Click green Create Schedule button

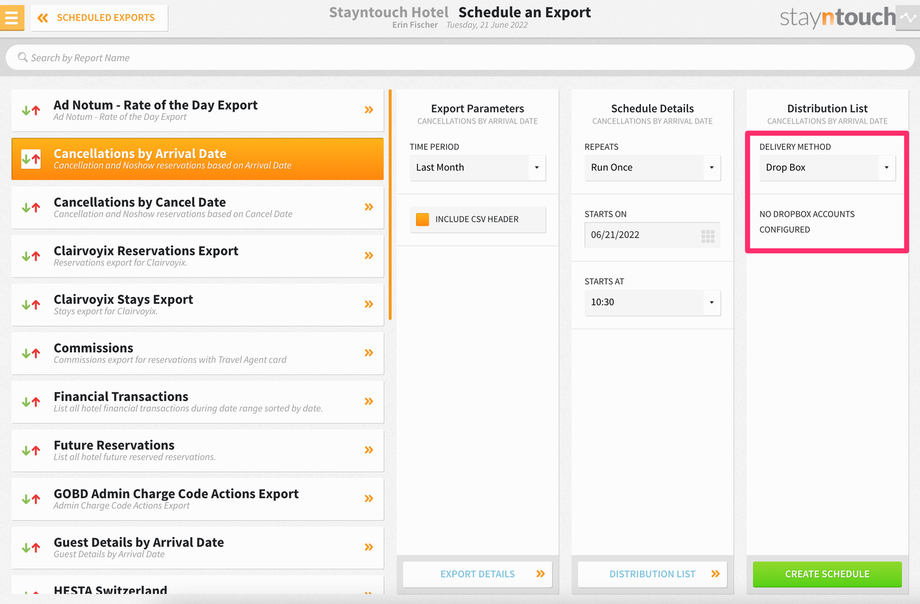pos(827,574)
